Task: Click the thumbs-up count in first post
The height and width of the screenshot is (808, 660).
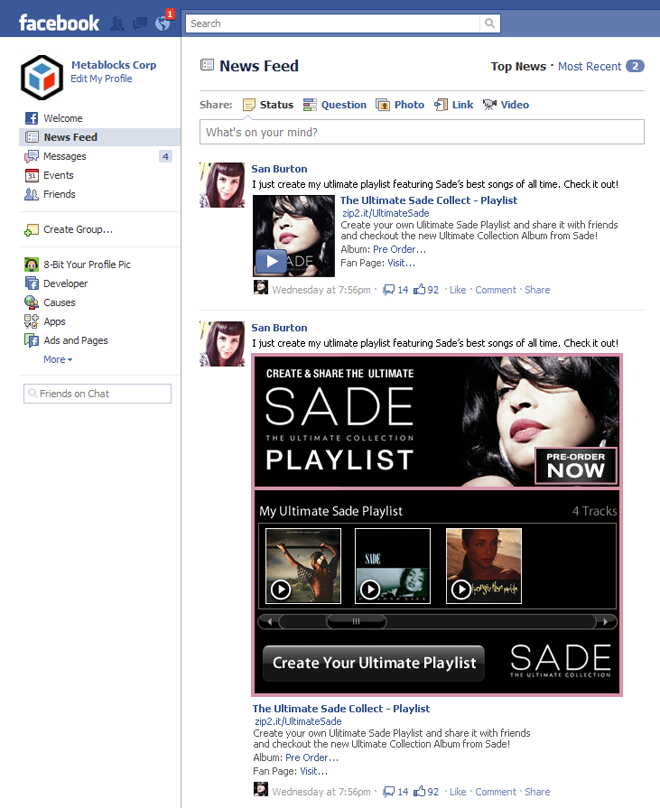Action: pos(426,290)
